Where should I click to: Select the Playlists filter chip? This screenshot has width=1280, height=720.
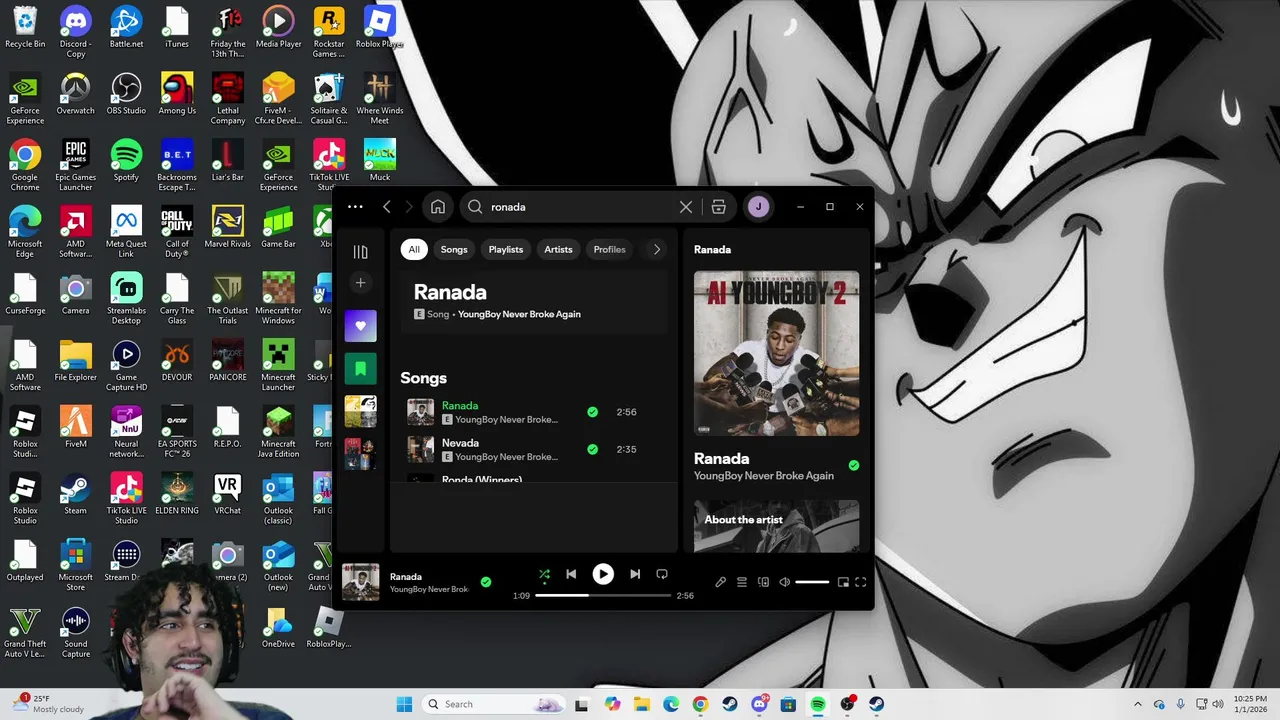pyautogui.click(x=506, y=249)
